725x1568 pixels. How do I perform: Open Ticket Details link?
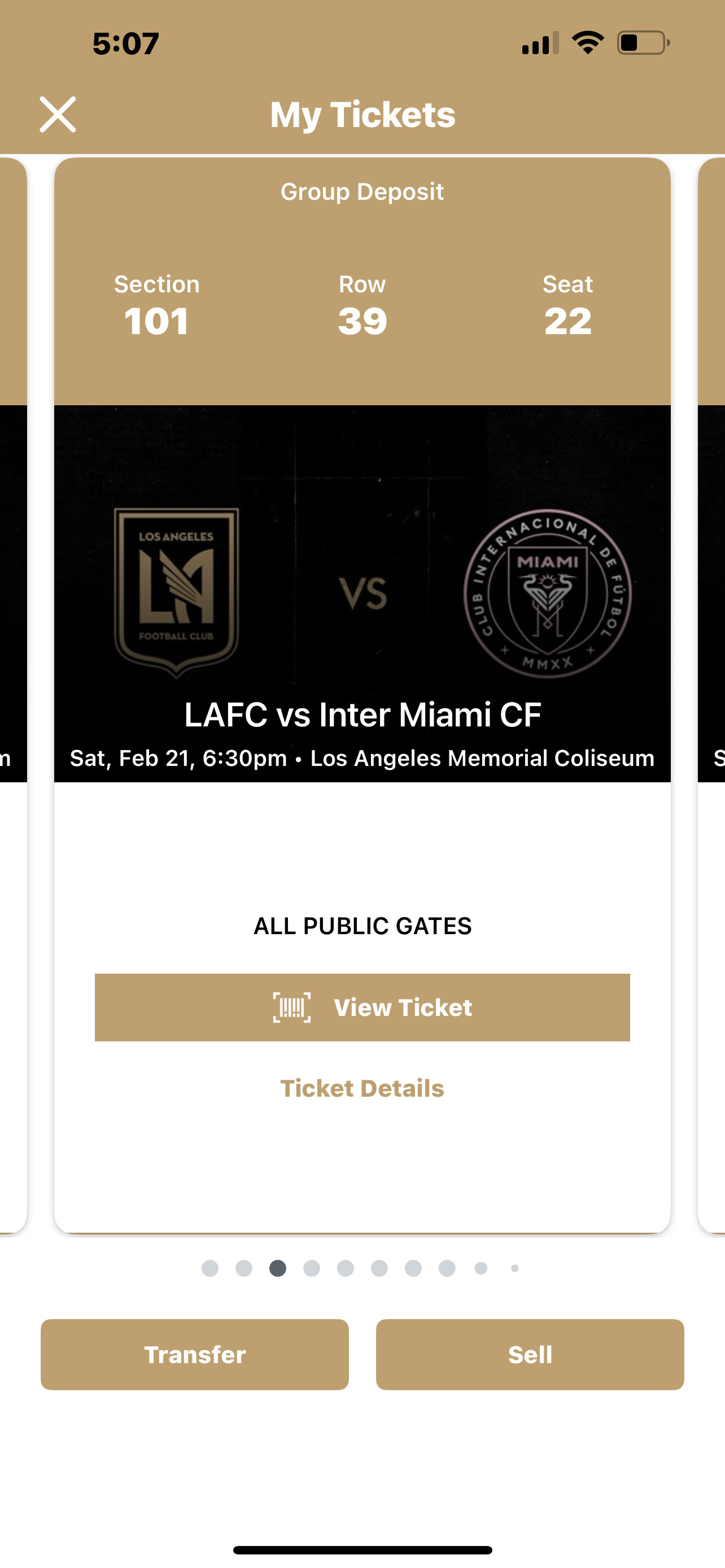362,1088
